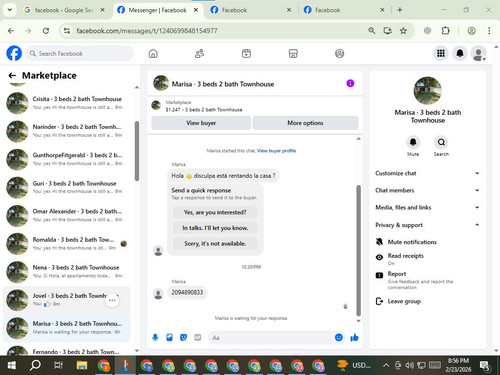Viewport: 500px width, 375px height.
Task: Open the Home feed icon
Action: point(153,54)
